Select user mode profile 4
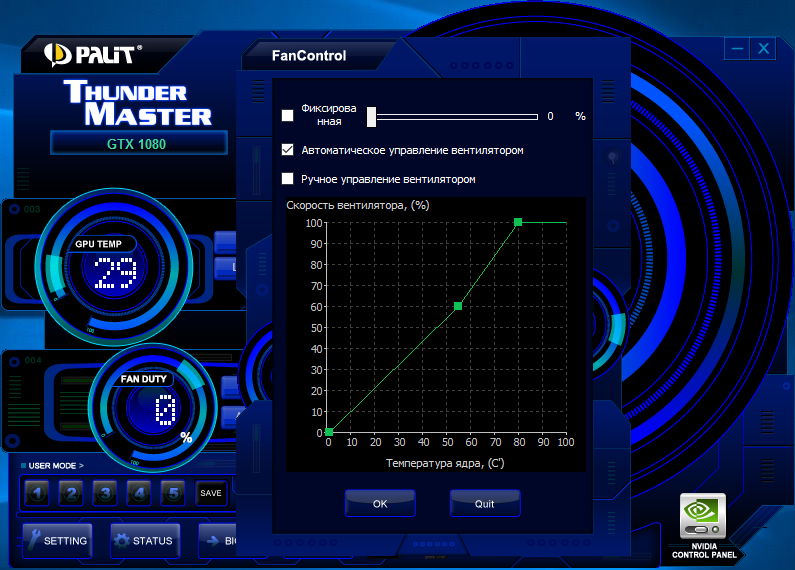795x570 pixels. point(139,493)
